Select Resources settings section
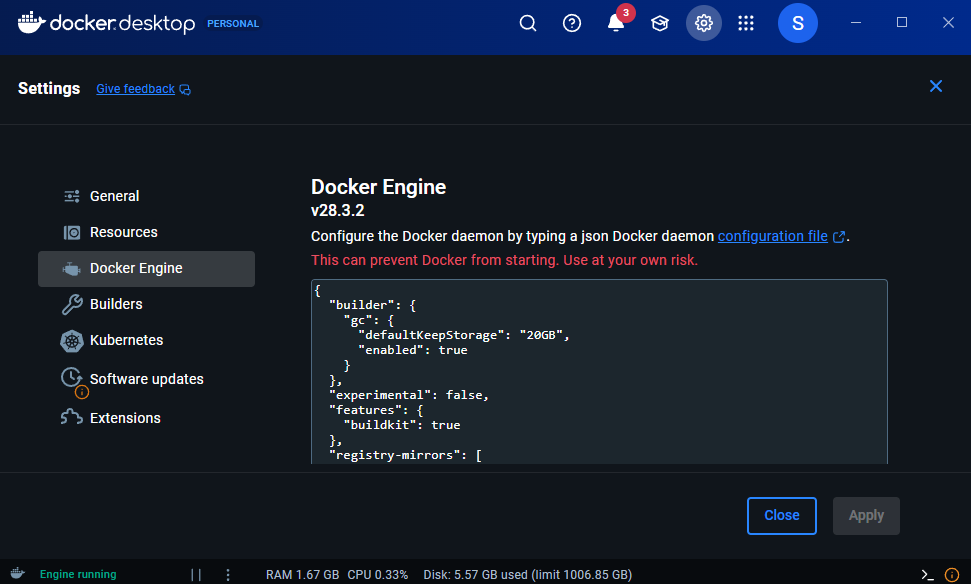 point(146,232)
